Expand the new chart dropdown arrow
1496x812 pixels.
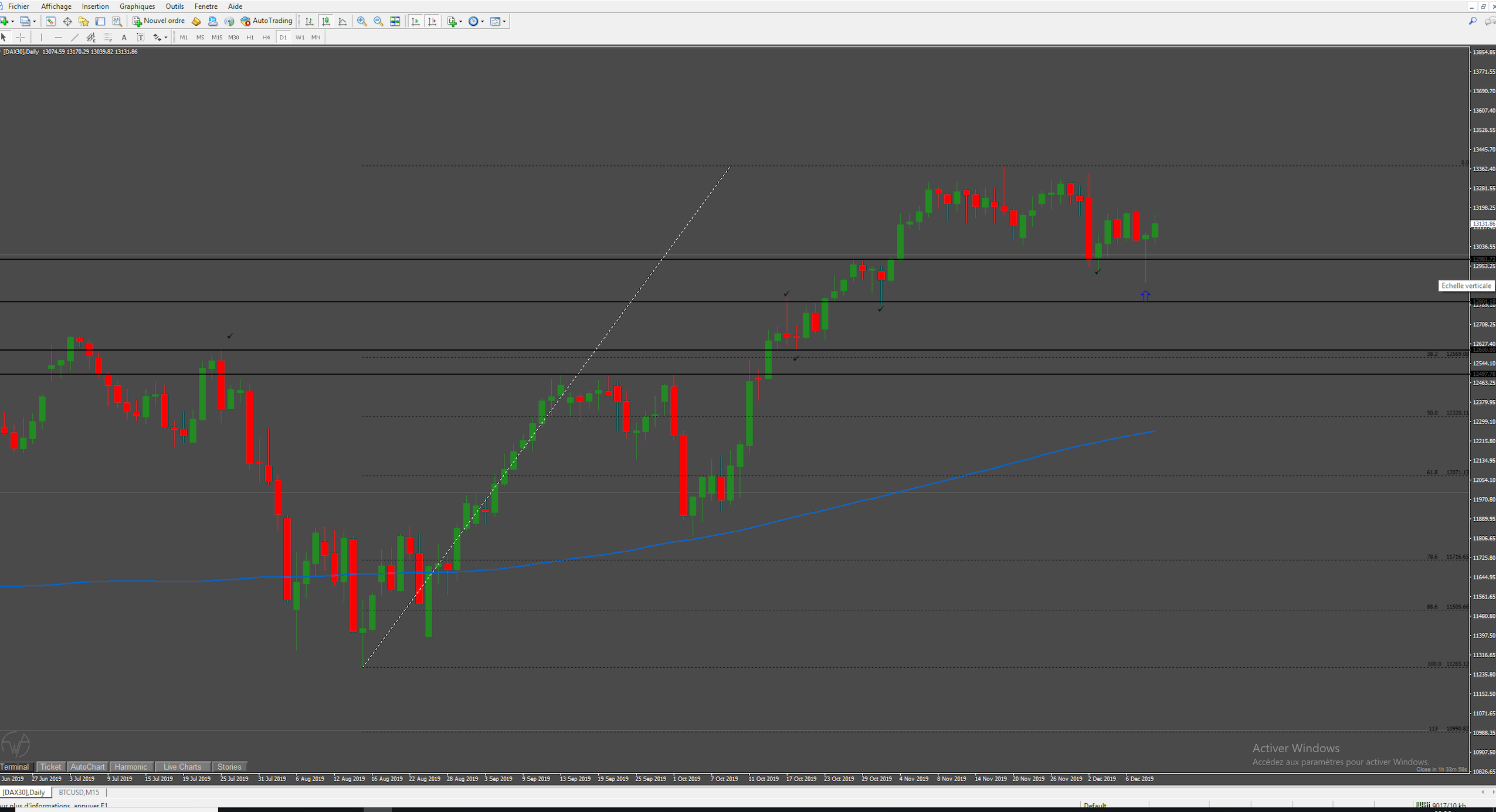click(x=13, y=22)
